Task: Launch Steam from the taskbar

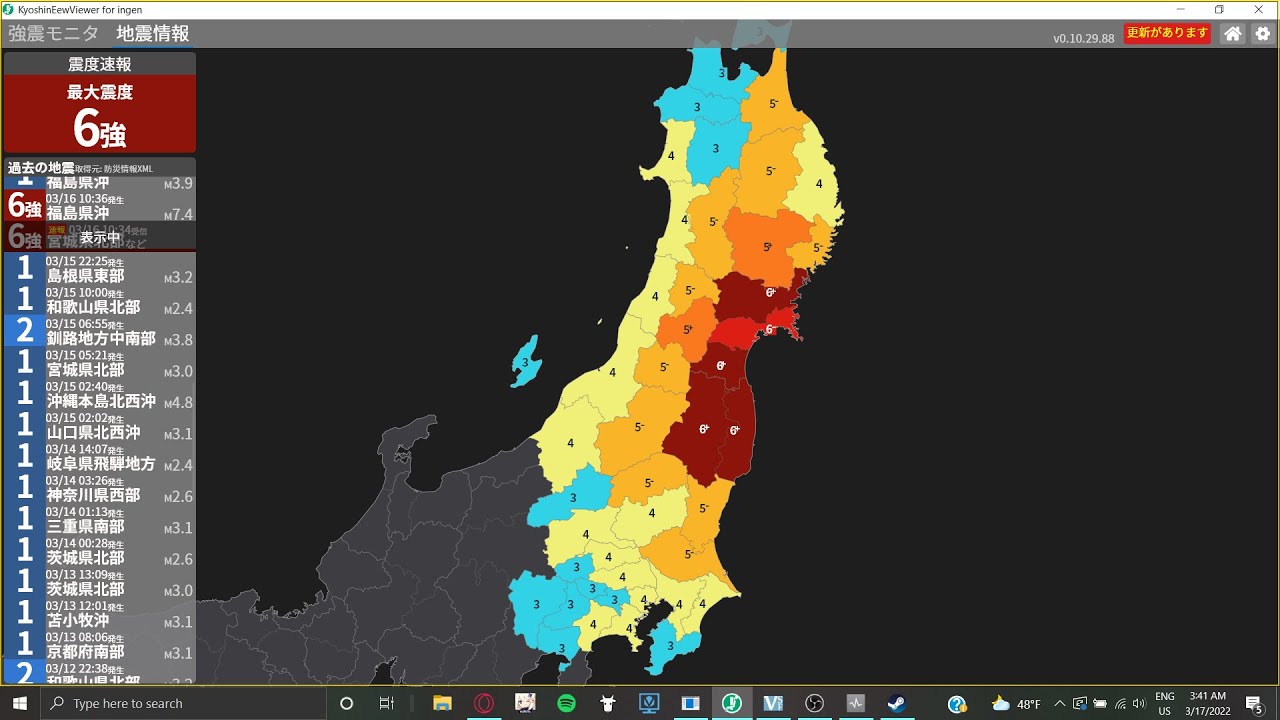Action: 896,703
